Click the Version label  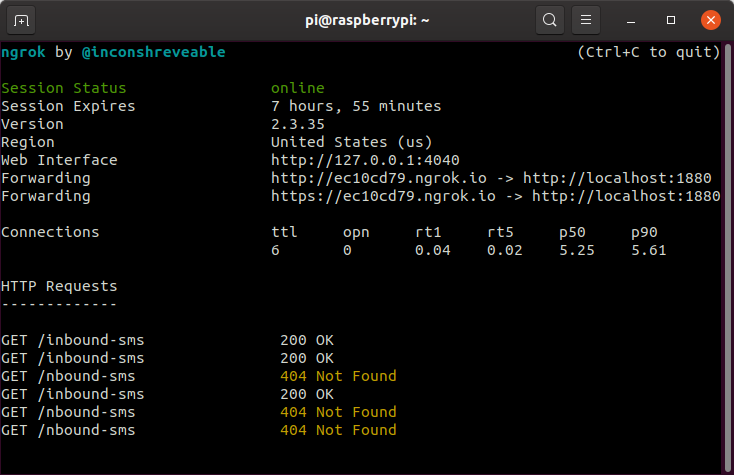click(32, 124)
